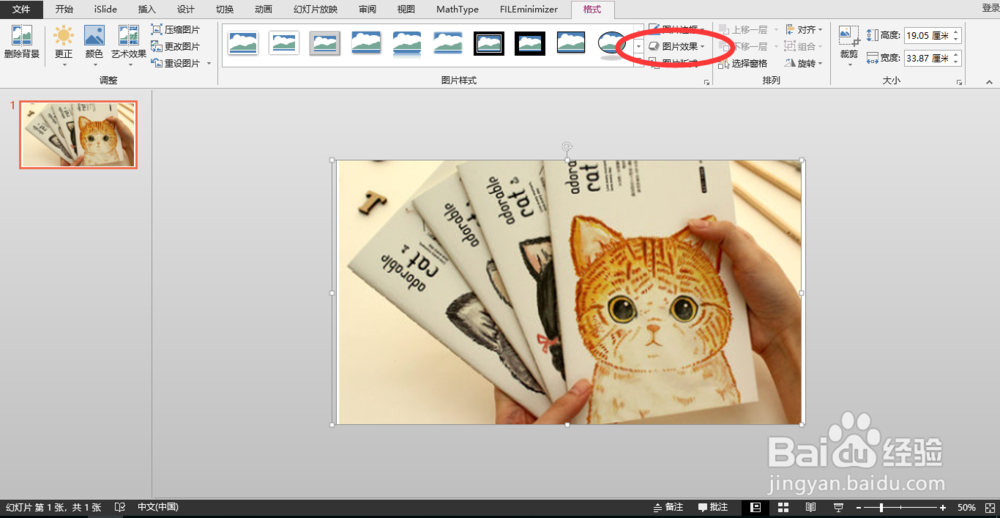Switch to the Slide Show (幻灯片放映) tab

tap(316, 10)
